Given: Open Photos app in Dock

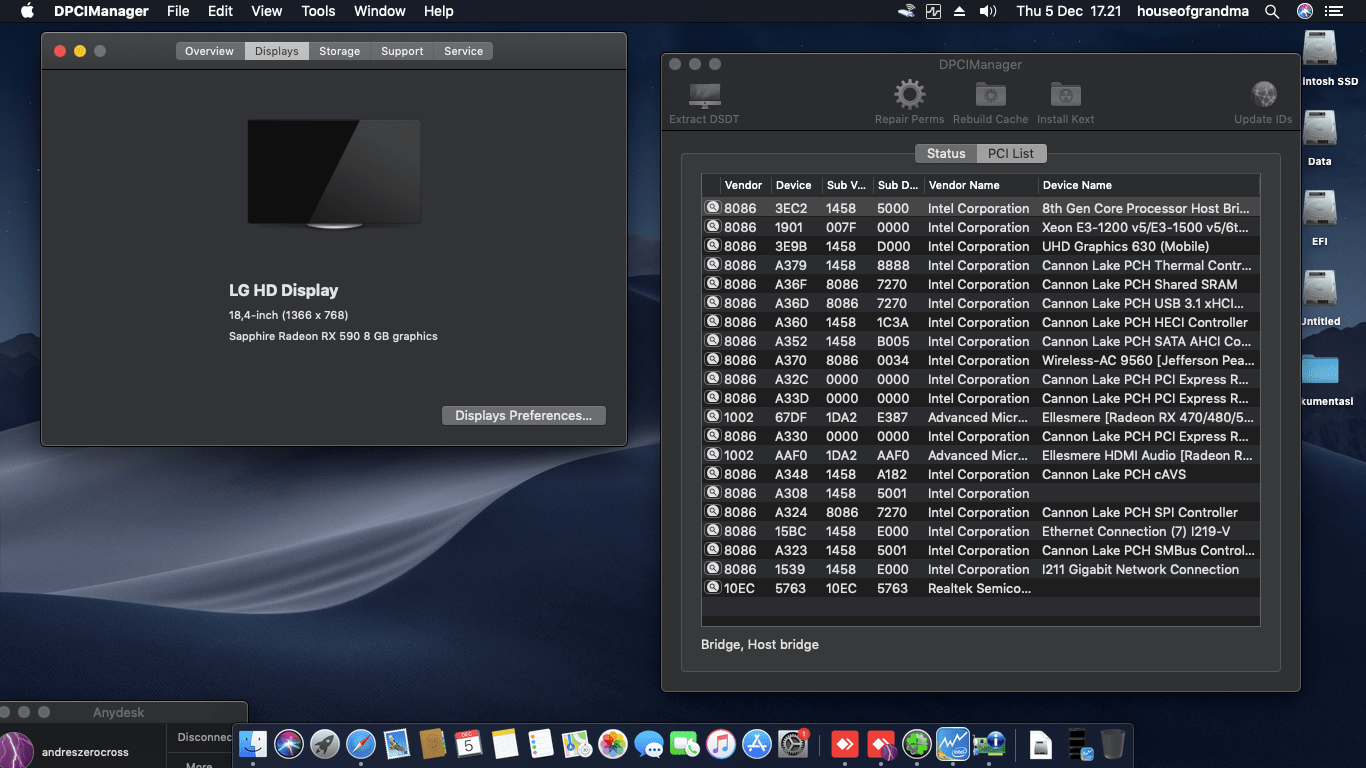Looking at the screenshot, I should (613, 744).
